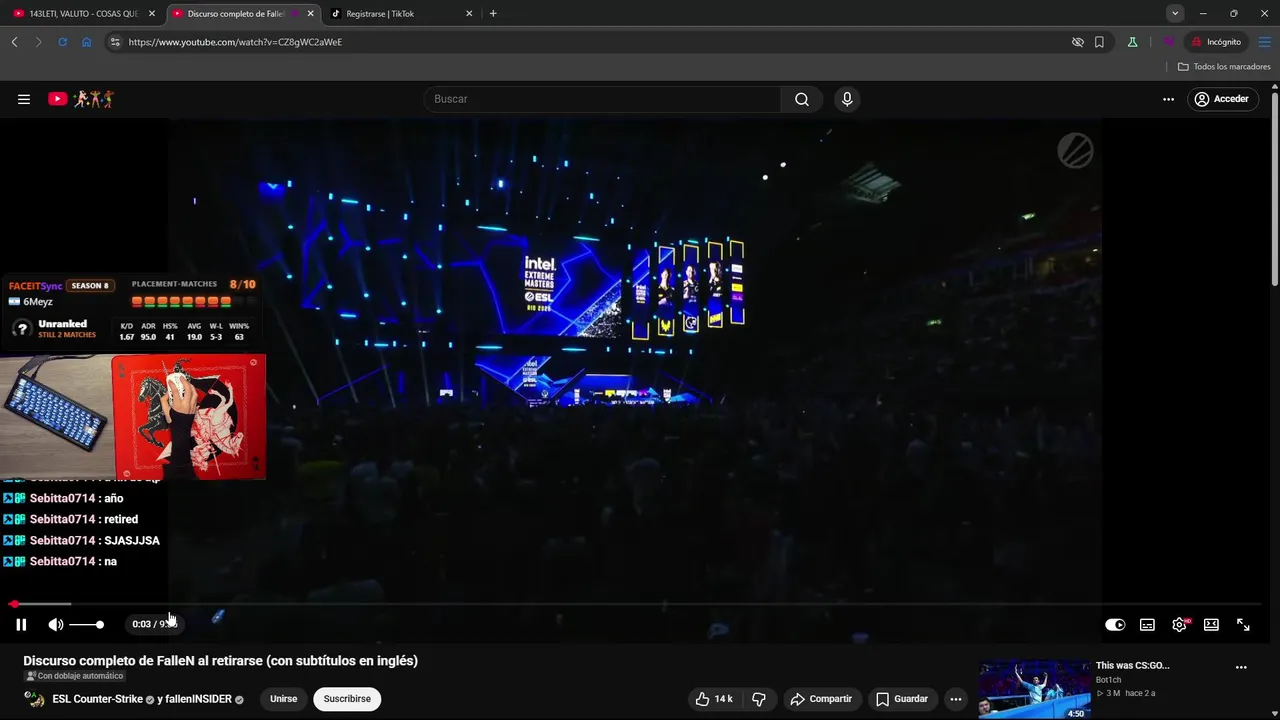Image resolution: width=1280 pixels, height=720 pixels.
Task: Save video with Guardar button
Action: 902,699
